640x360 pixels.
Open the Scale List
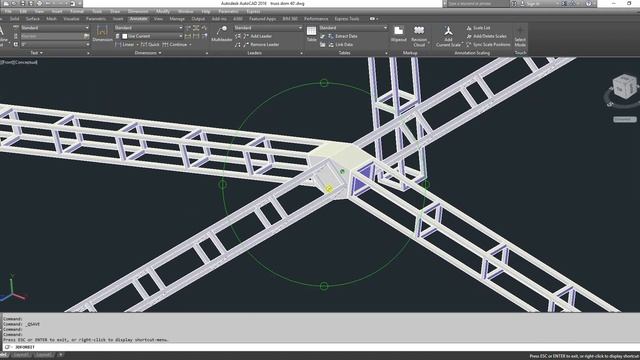click(x=478, y=28)
